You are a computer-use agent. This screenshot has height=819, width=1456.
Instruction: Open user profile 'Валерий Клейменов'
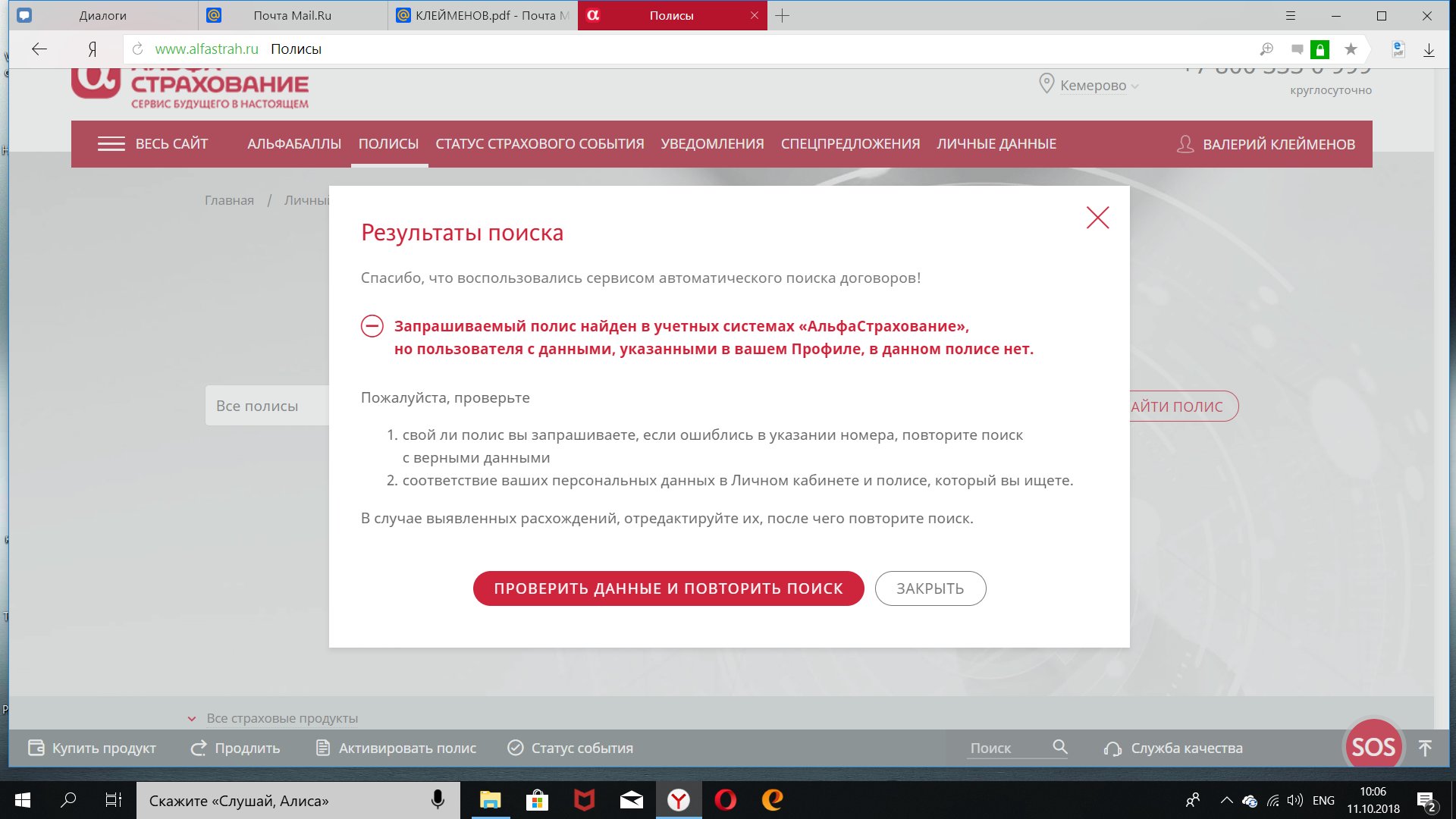pos(1266,144)
